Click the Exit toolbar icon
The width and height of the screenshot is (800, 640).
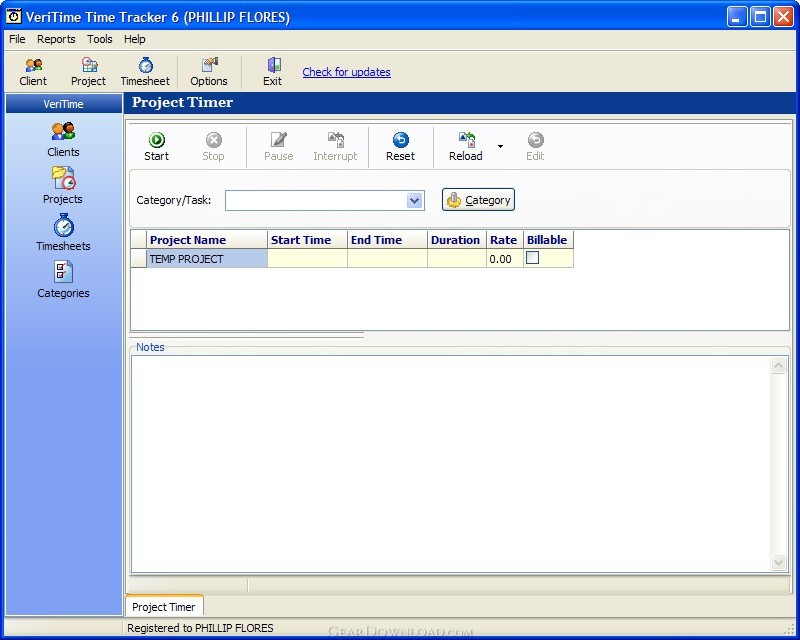[x=272, y=71]
